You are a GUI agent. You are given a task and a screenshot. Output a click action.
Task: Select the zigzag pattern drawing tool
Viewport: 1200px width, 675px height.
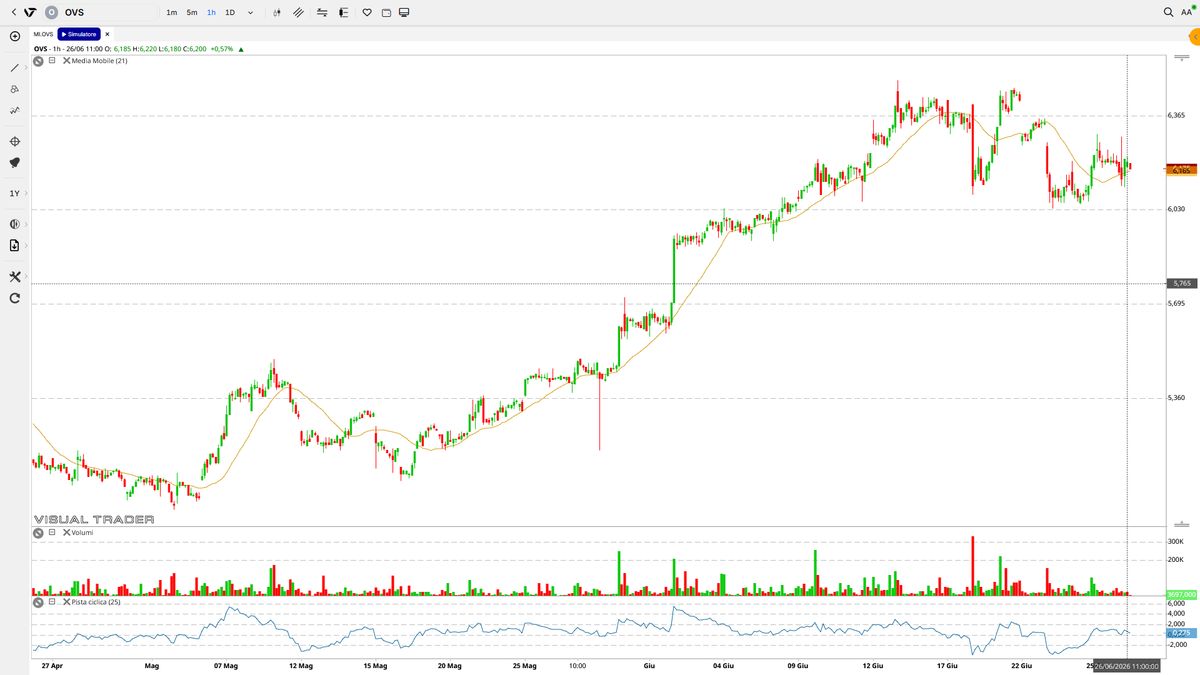pos(14,111)
